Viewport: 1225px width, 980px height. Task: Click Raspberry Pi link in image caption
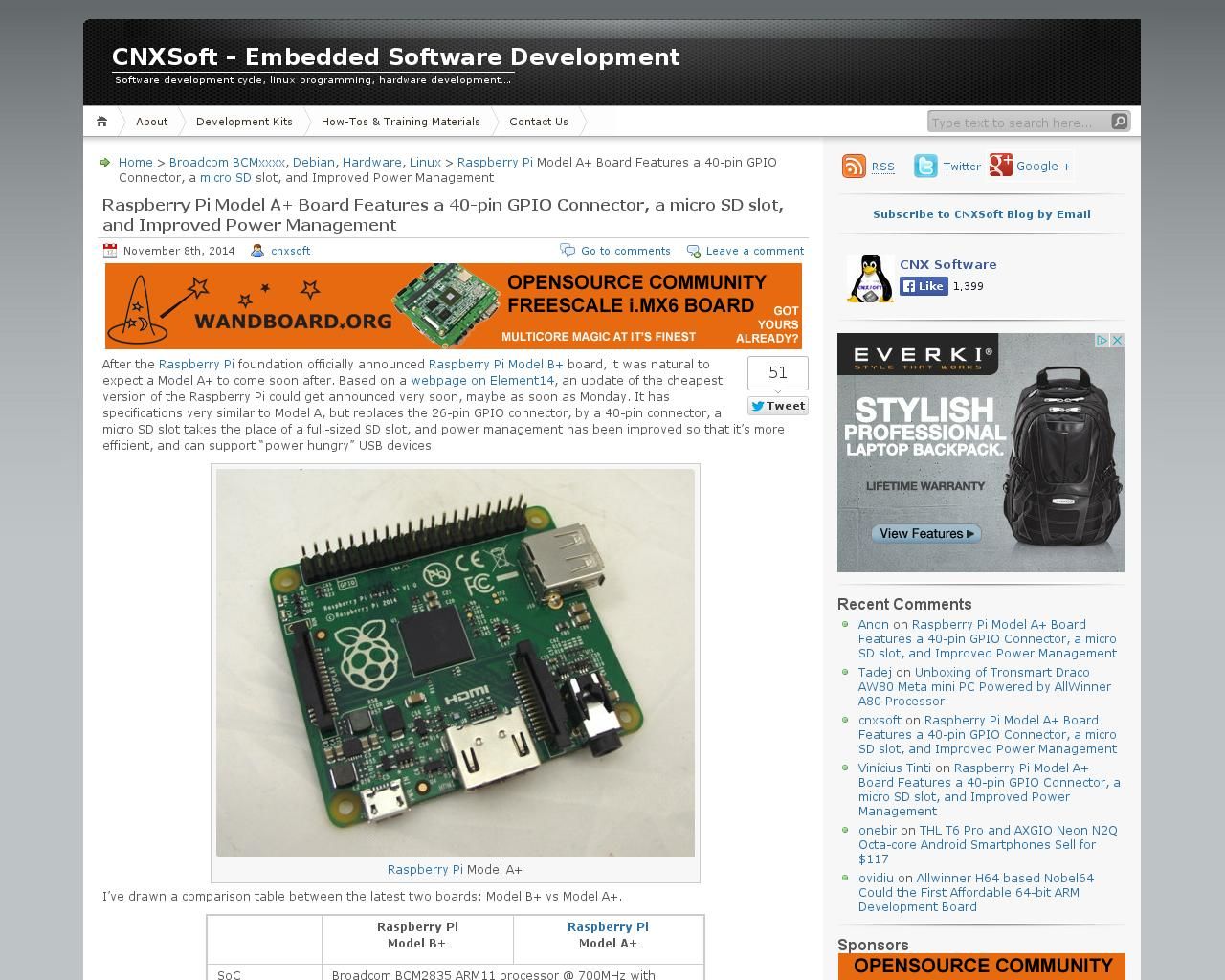pyautogui.click(x=425, y=870)
